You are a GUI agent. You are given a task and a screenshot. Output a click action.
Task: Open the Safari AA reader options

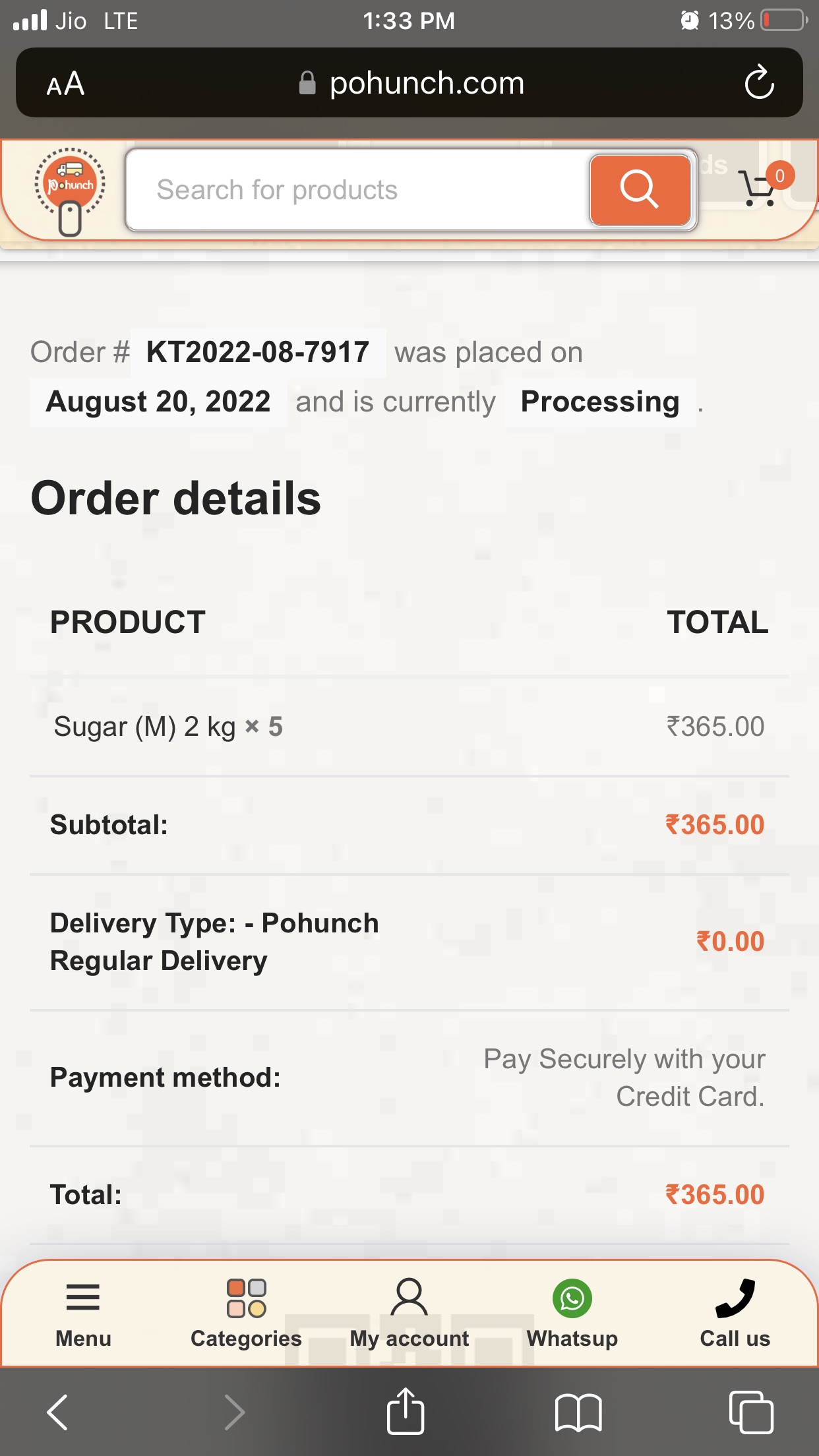65,84
